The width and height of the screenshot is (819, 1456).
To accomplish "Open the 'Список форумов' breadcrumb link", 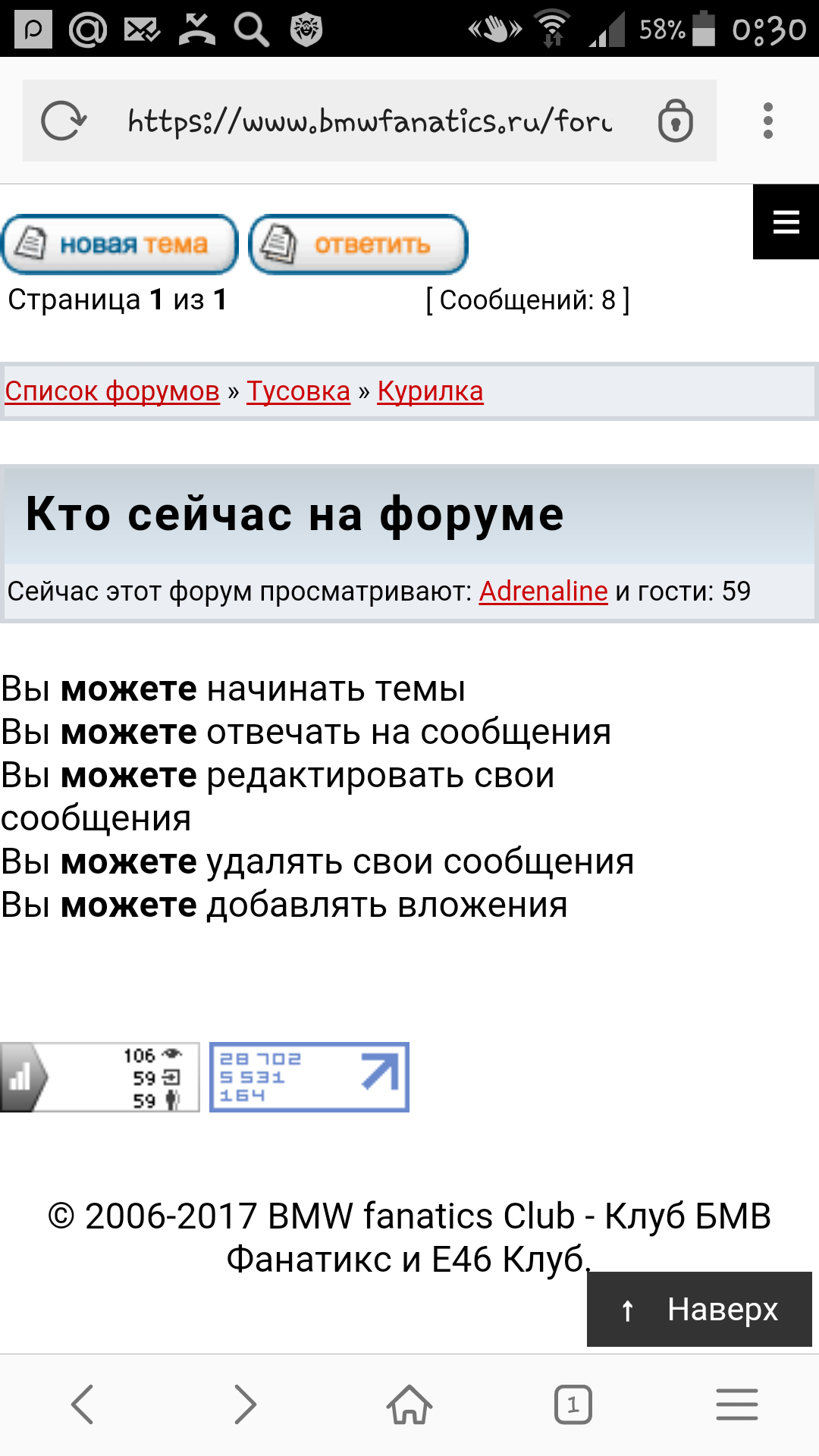I will pos(112,391).
